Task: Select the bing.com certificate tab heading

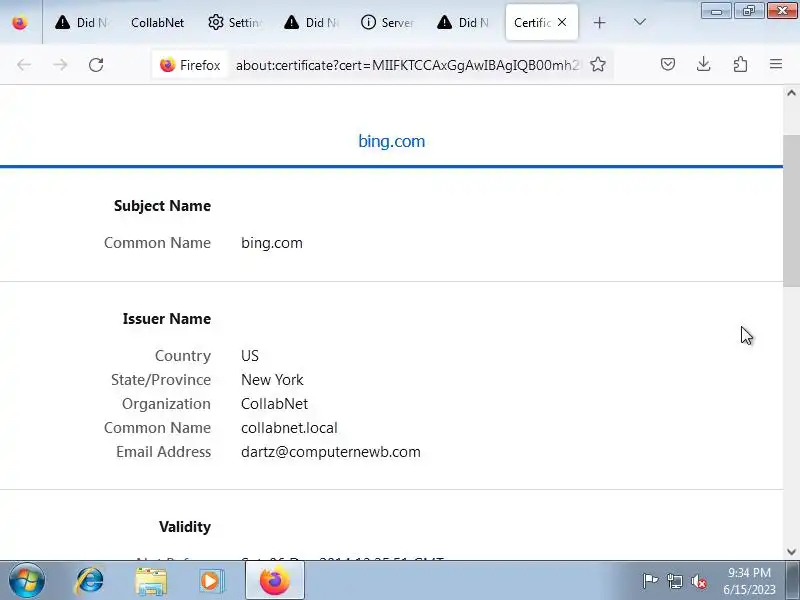Action: point(391,141)
